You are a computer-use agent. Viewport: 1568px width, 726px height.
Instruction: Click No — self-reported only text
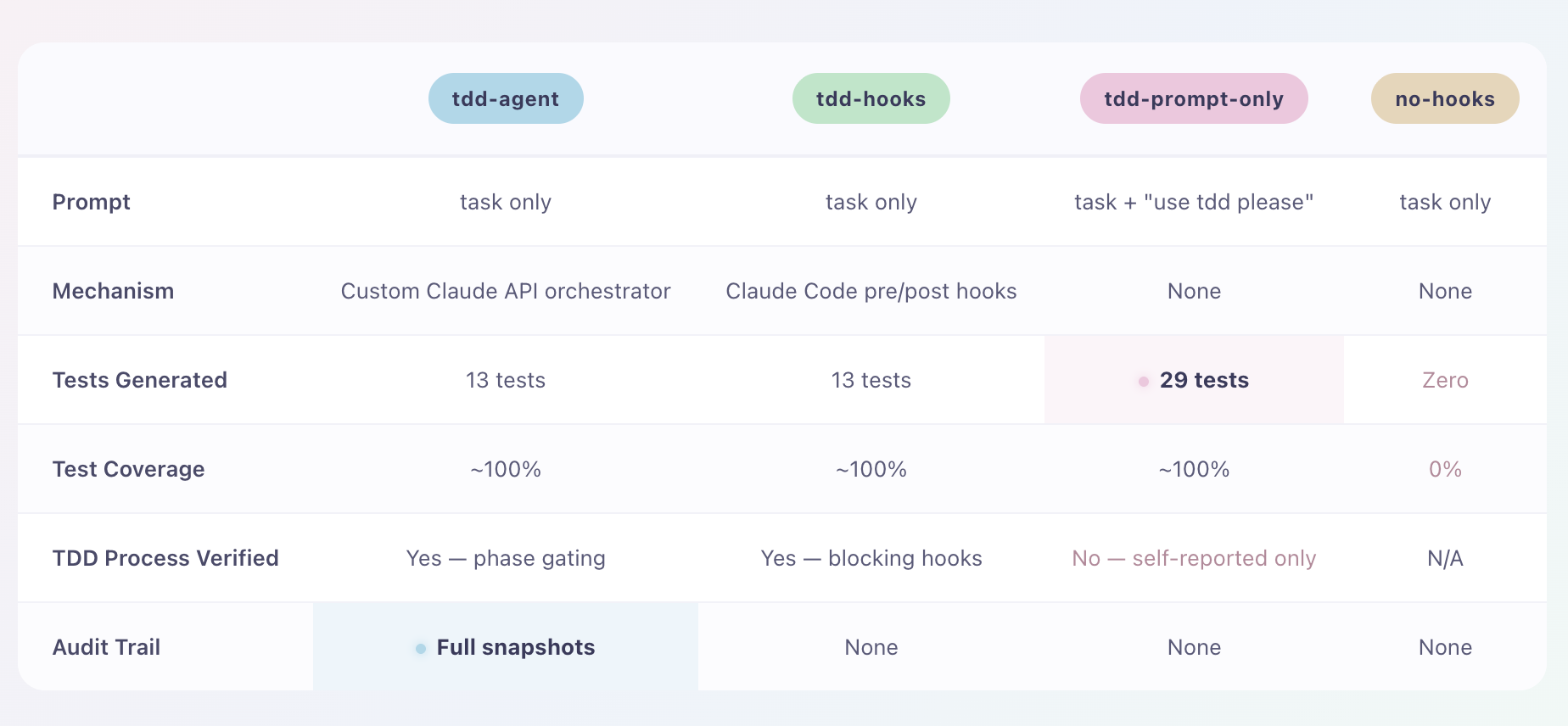(1194, 558)
